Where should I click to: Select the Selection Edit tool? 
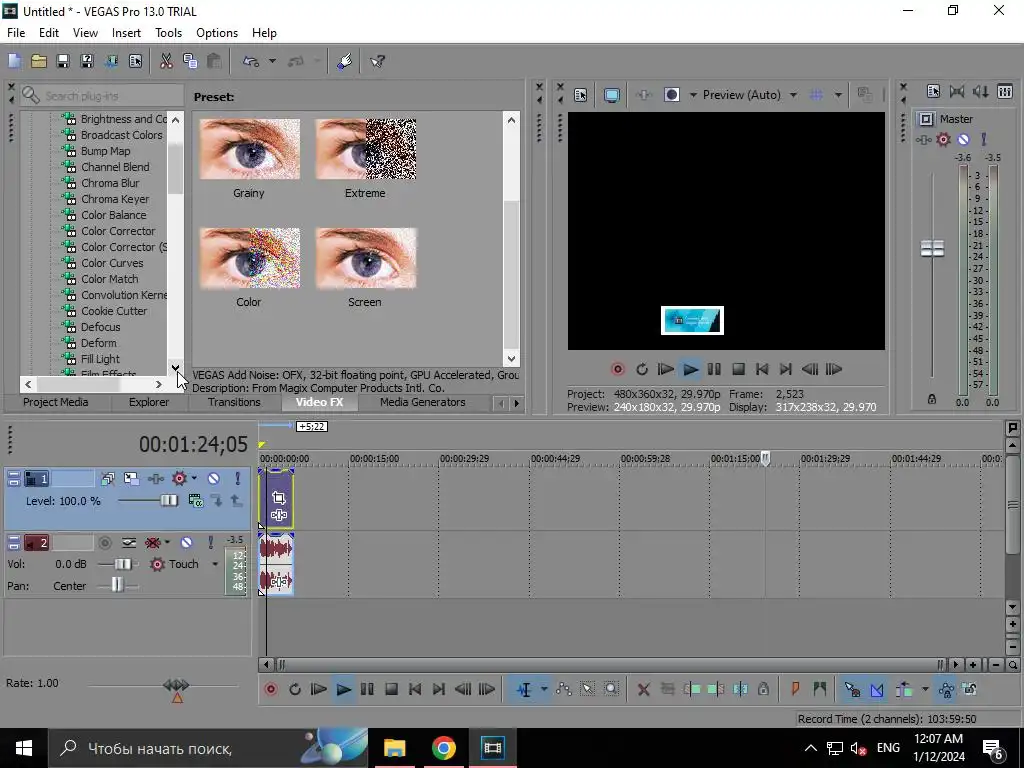[x=587, y=689]
